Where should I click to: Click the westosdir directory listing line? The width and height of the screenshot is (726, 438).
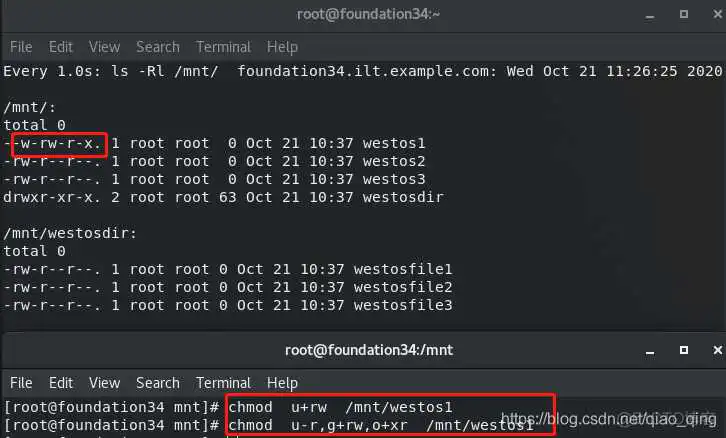click(223, 198)
